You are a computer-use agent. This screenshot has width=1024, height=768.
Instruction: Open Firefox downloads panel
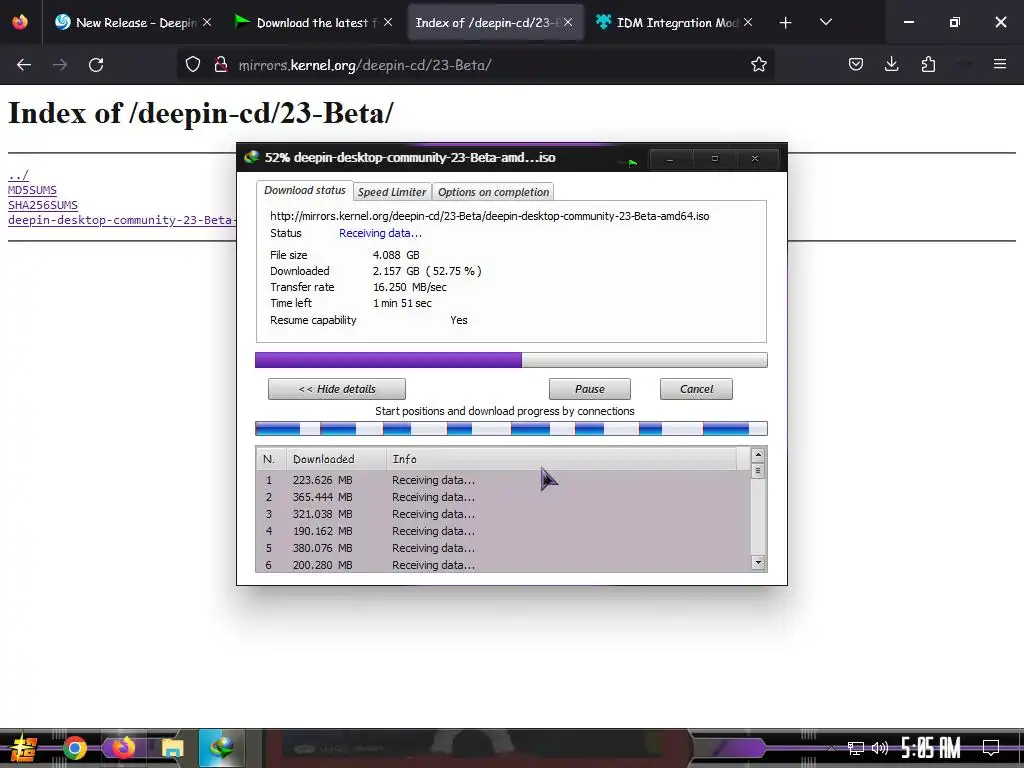tap(891, 65)
